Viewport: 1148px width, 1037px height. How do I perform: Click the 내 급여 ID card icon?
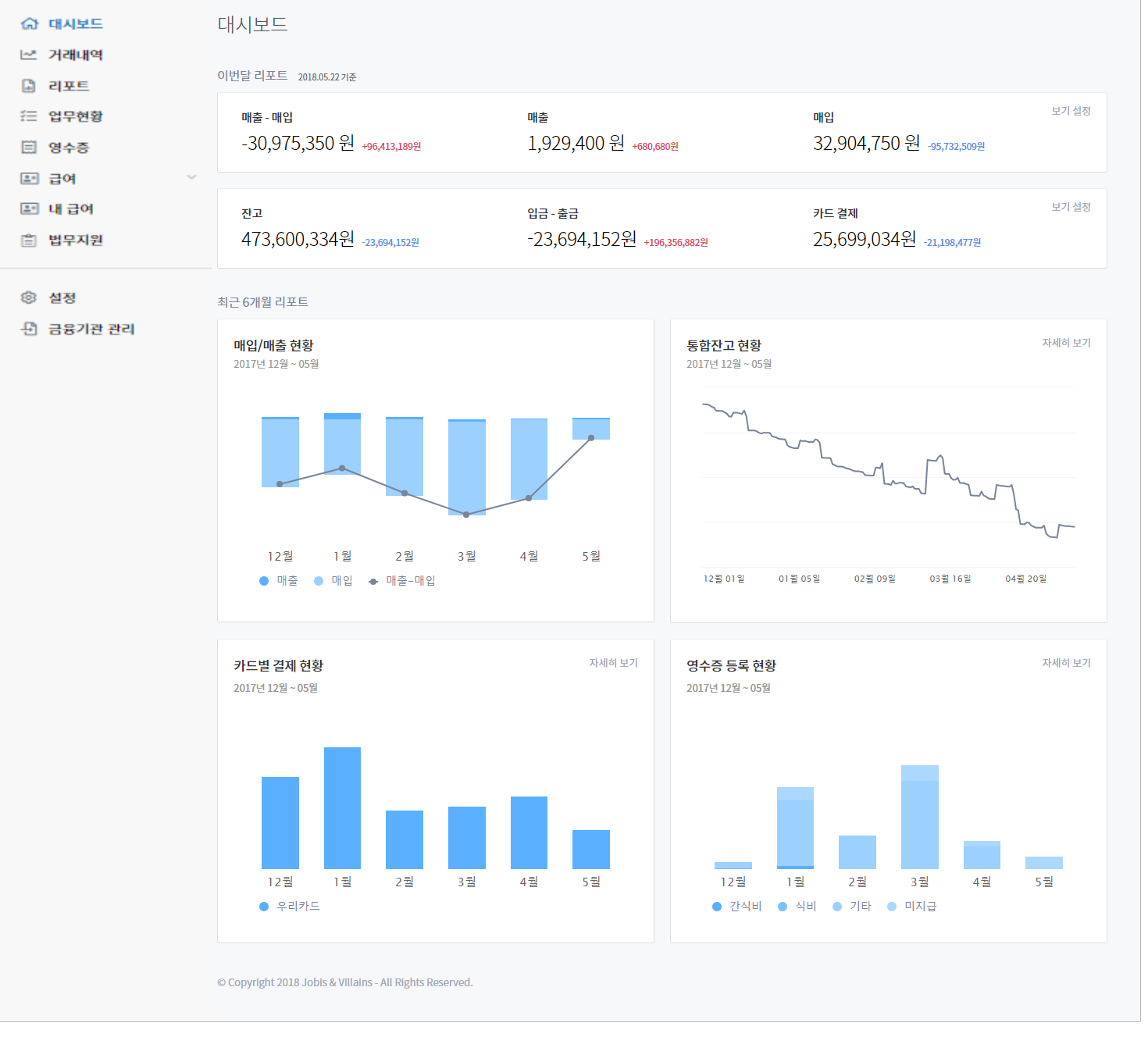click(29, 208)
